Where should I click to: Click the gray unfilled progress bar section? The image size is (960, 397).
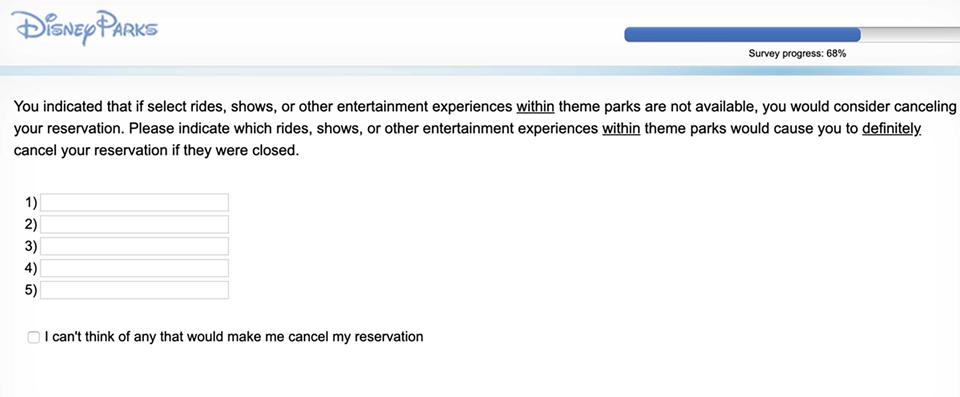(910, 35)
